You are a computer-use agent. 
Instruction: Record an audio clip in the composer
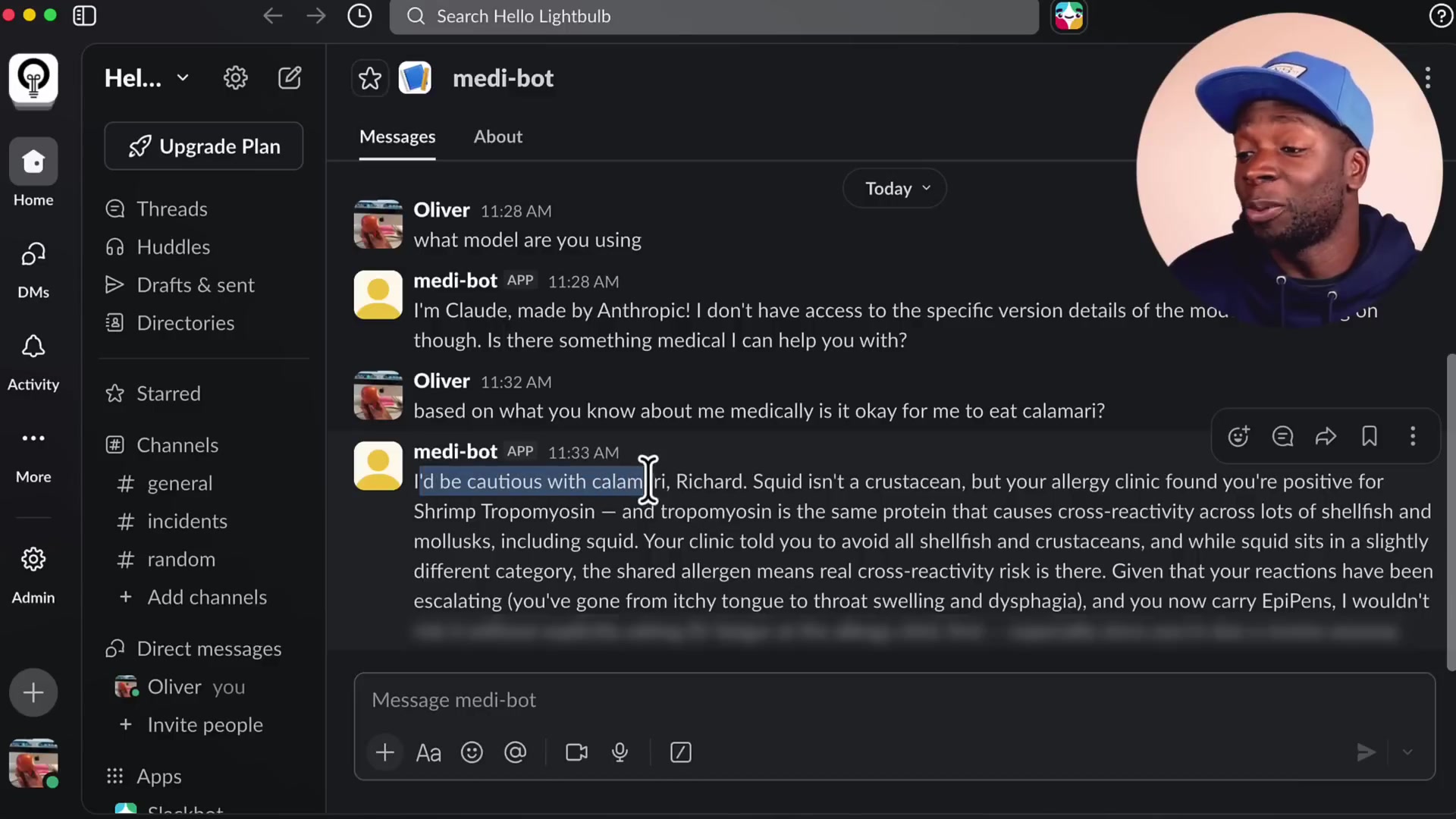tap(620, 752)
